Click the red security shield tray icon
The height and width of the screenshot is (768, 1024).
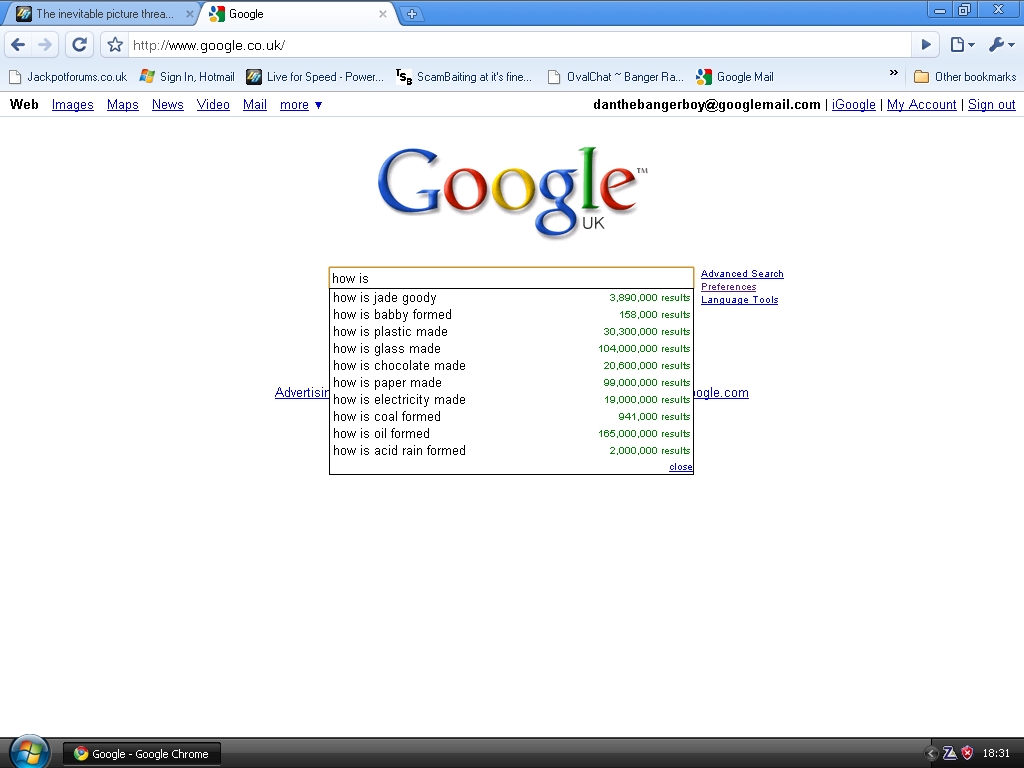pos(967,754)
